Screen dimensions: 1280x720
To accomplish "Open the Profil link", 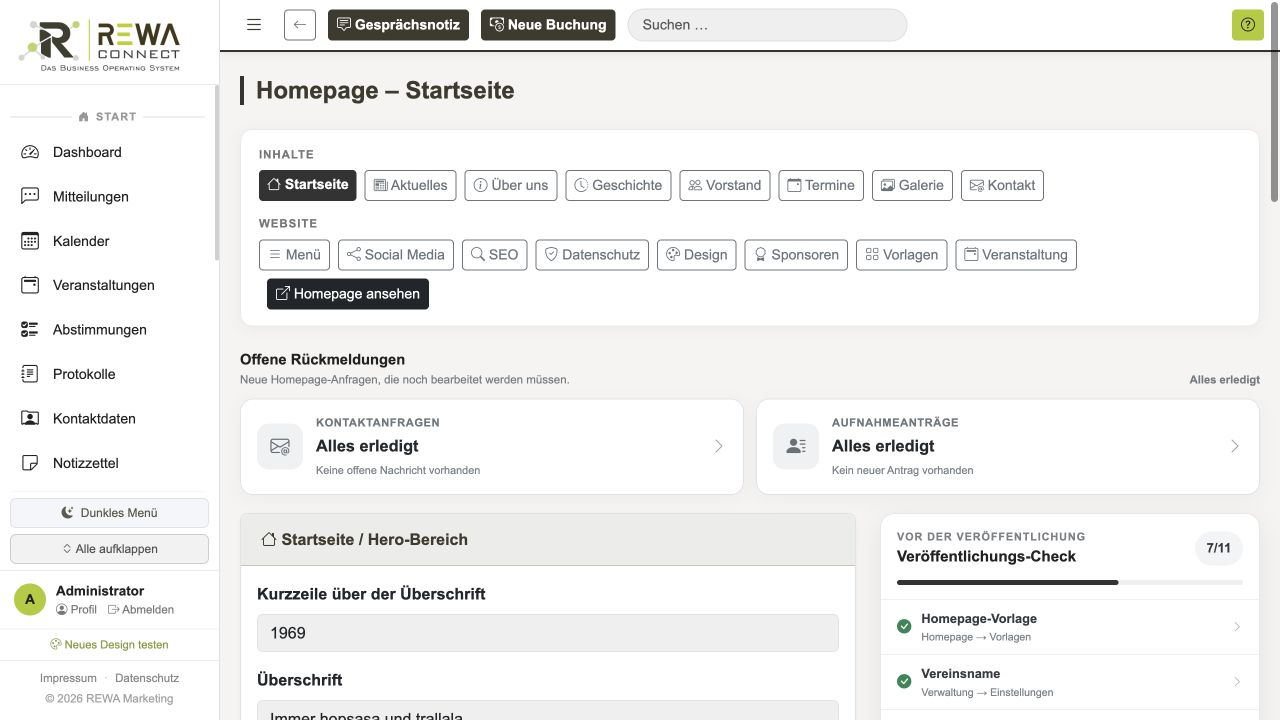I will pyautogui.click(x=77, y=610).
